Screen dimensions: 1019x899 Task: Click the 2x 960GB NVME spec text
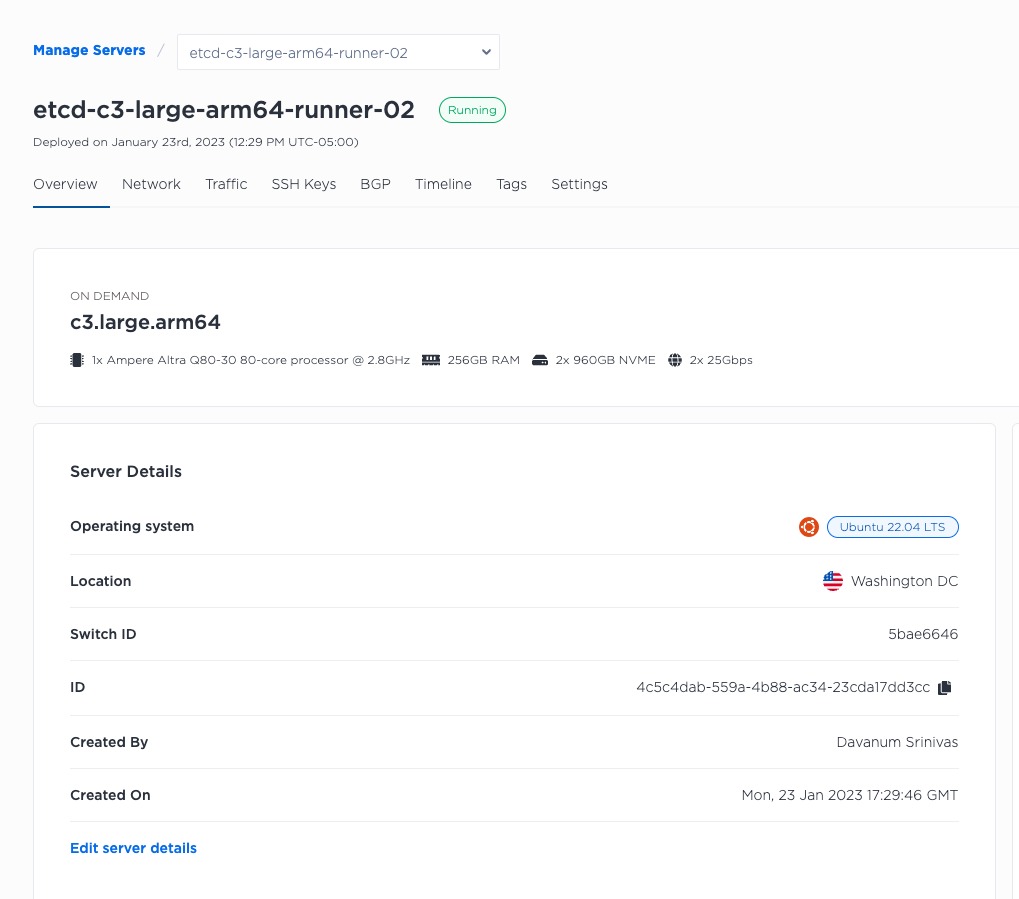605,359
